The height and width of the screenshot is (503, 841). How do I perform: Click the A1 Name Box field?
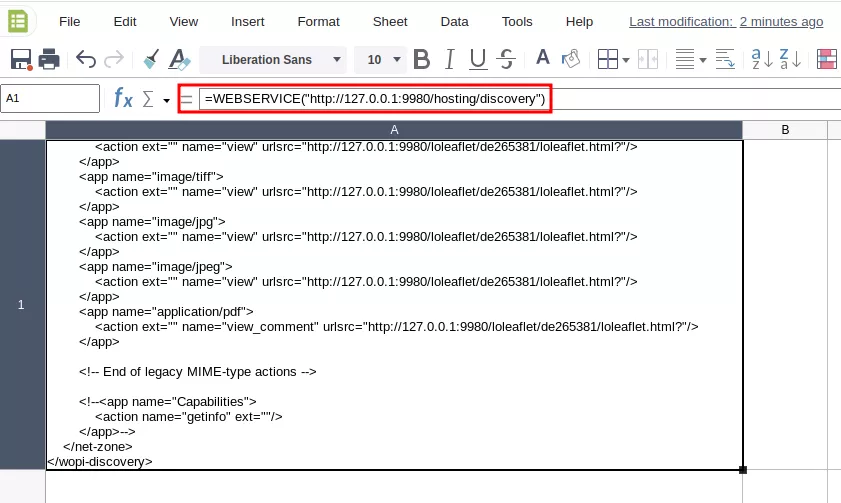click(50, 98)
